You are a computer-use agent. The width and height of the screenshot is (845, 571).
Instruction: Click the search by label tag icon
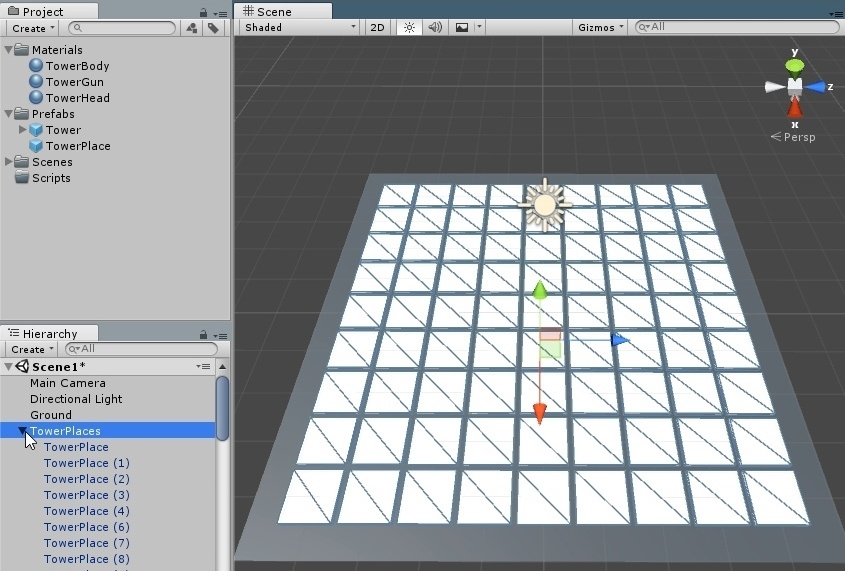pyautogui.click(x=213, y=28)
